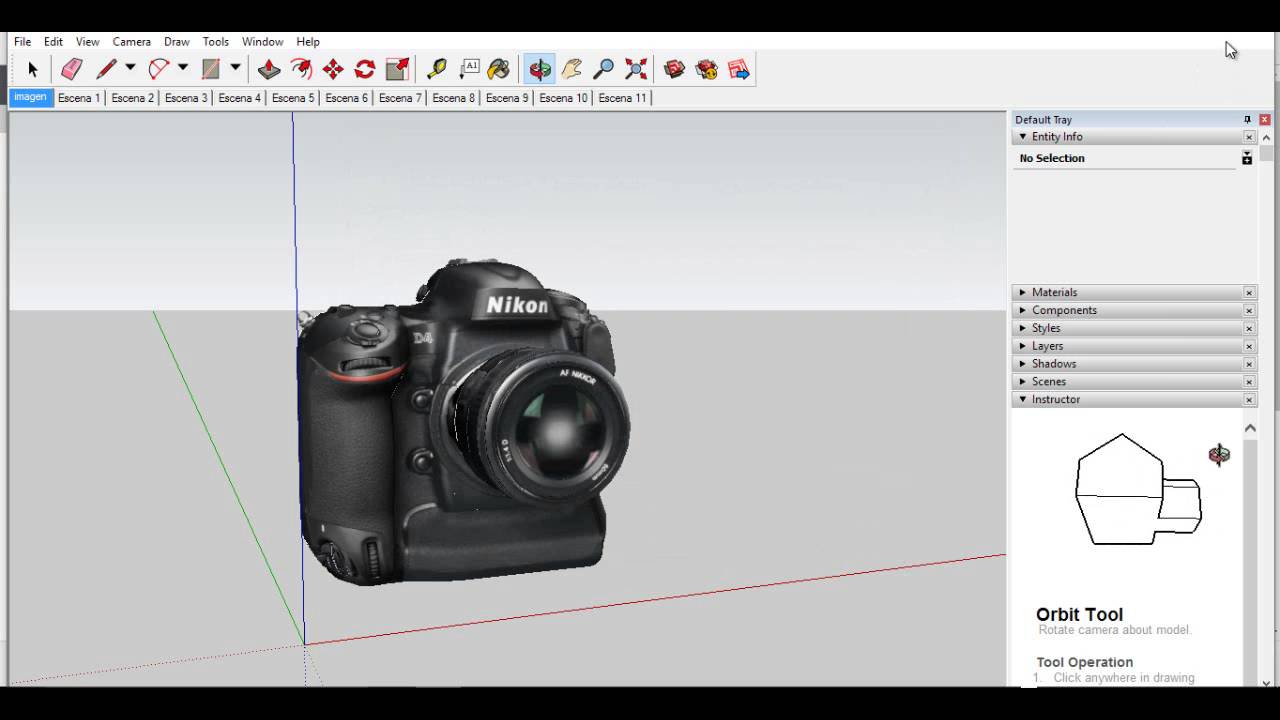Image resolution: width=1280 pixels, height=720 pixels.
Task: Close the Shadows panel with its X
Action: (1249, 364)
